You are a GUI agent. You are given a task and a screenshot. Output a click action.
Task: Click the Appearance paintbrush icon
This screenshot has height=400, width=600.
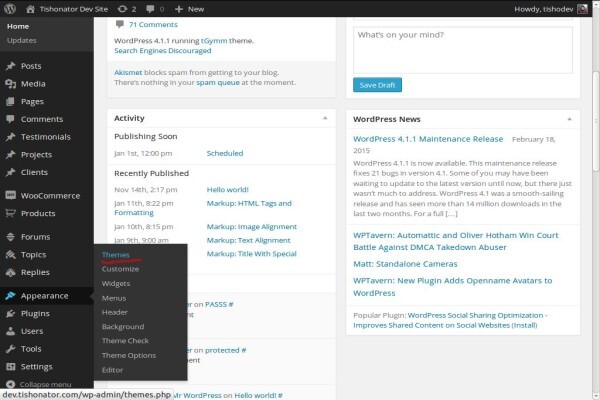pyautogui.click(x=10, y=296)
